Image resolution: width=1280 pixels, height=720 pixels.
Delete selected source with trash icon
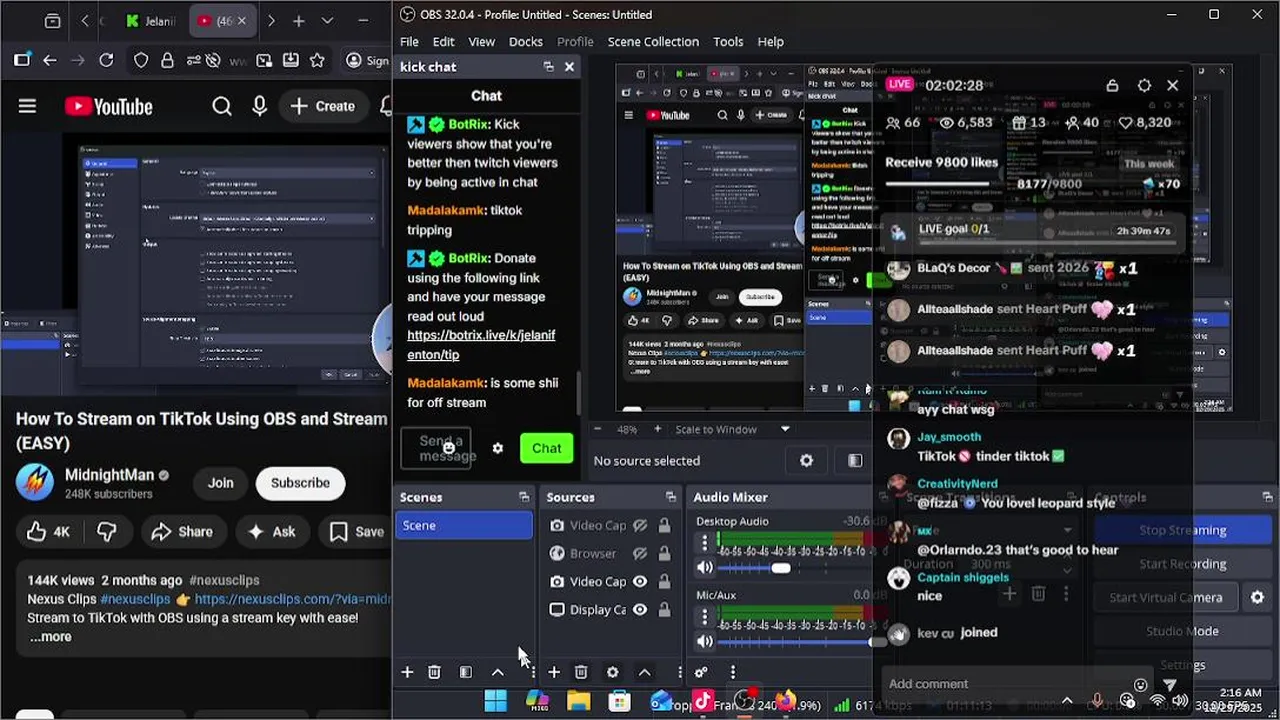(x=581, y=672)
